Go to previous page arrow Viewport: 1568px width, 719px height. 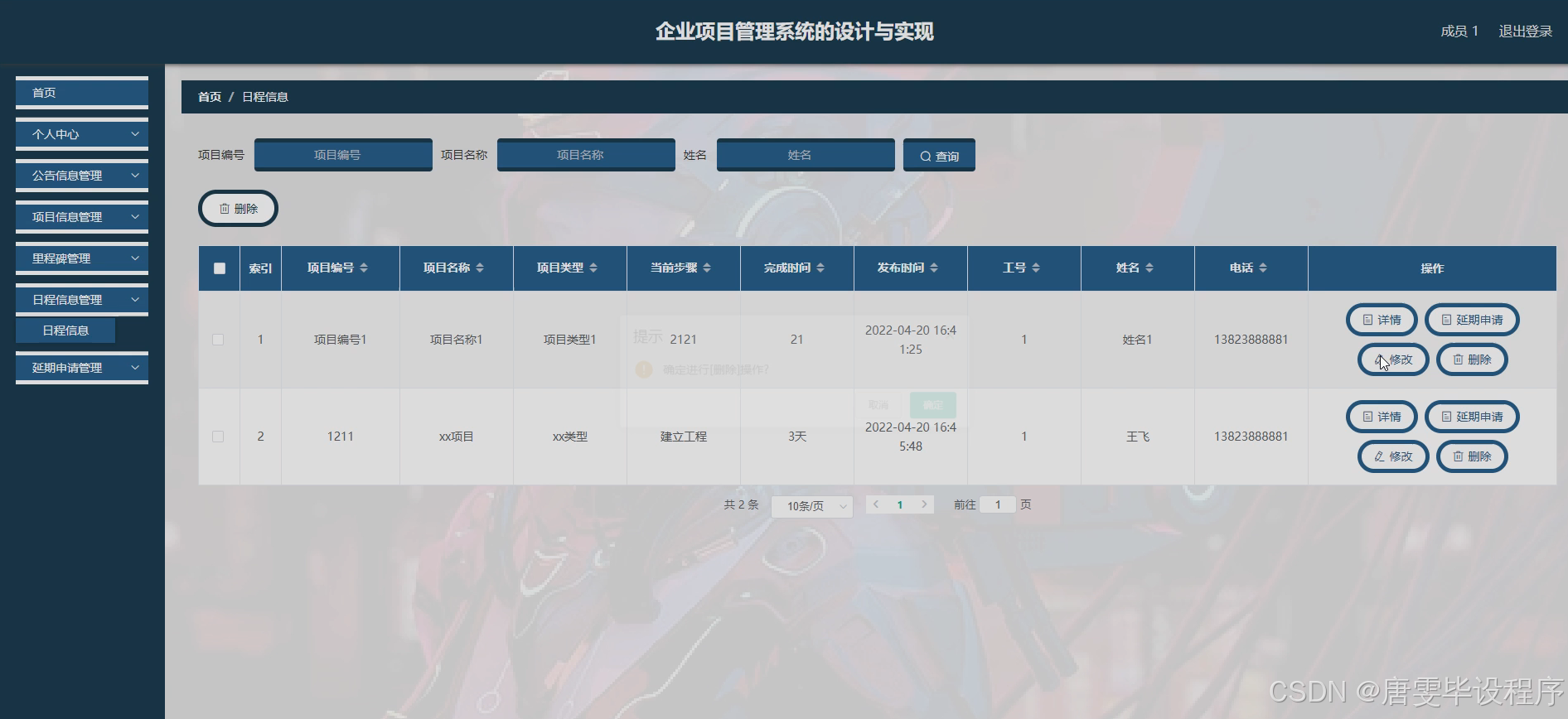point(876,504)
